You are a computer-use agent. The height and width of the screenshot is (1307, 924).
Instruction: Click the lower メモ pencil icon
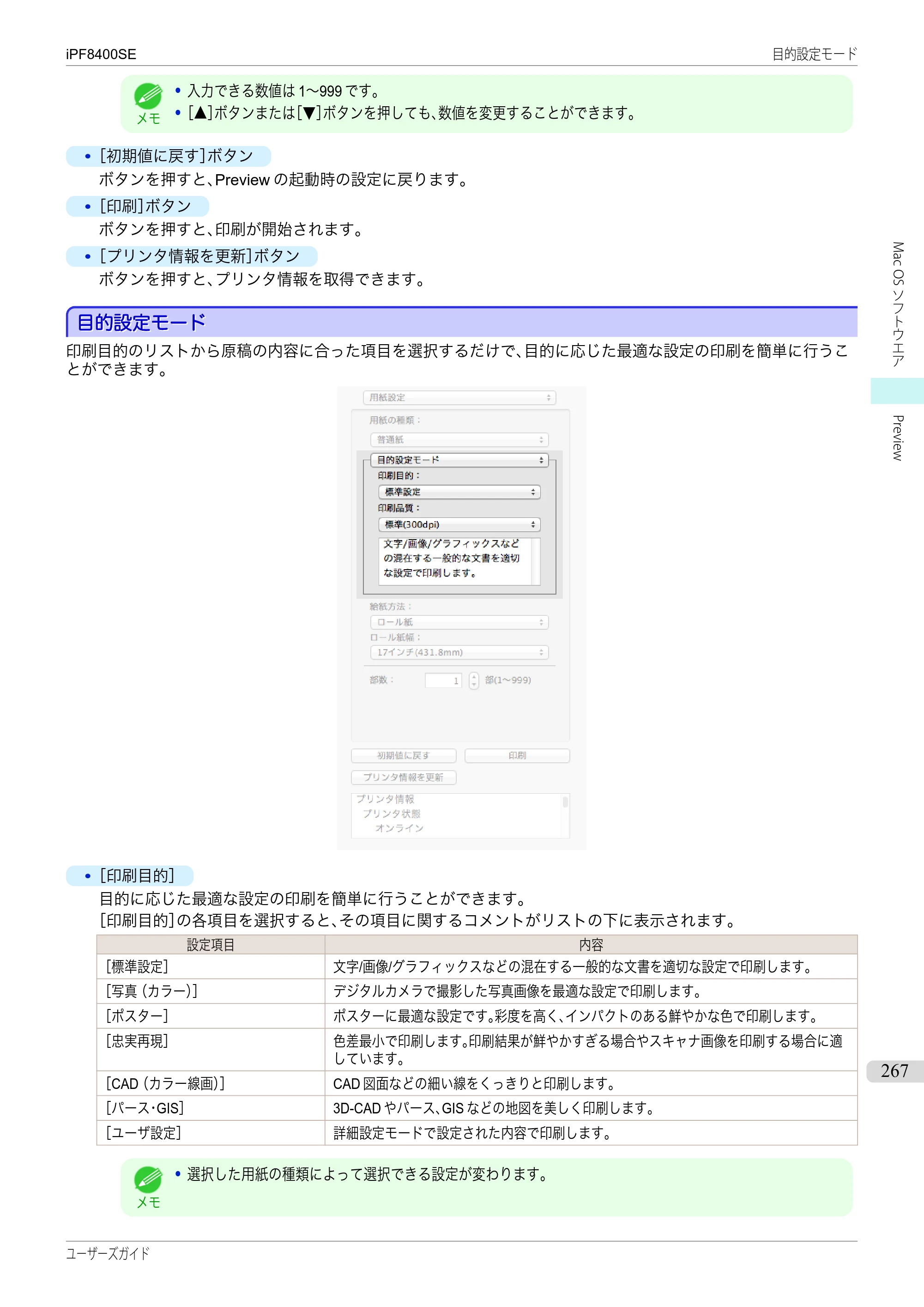[148, 1179]
